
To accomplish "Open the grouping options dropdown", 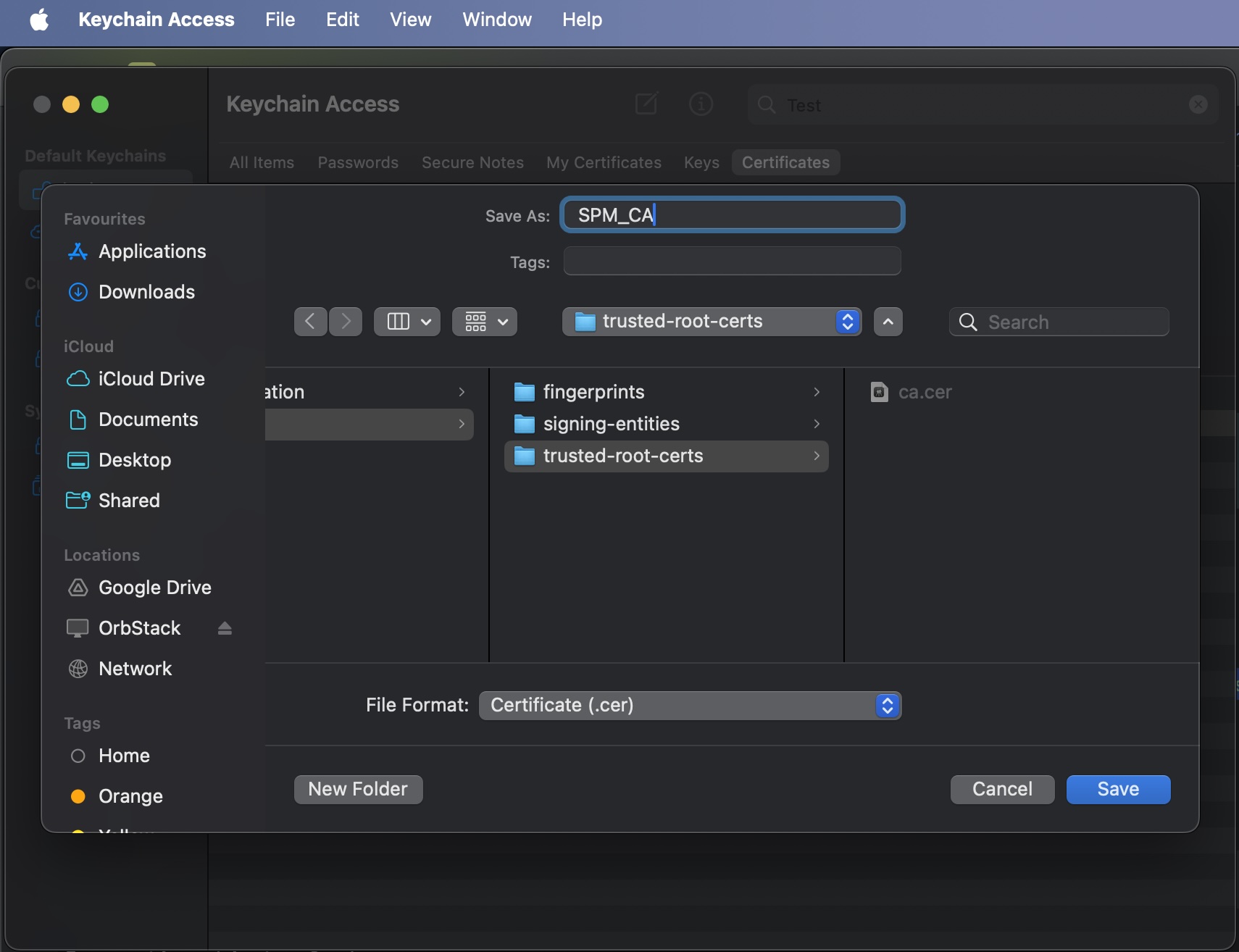I will 485,321.
